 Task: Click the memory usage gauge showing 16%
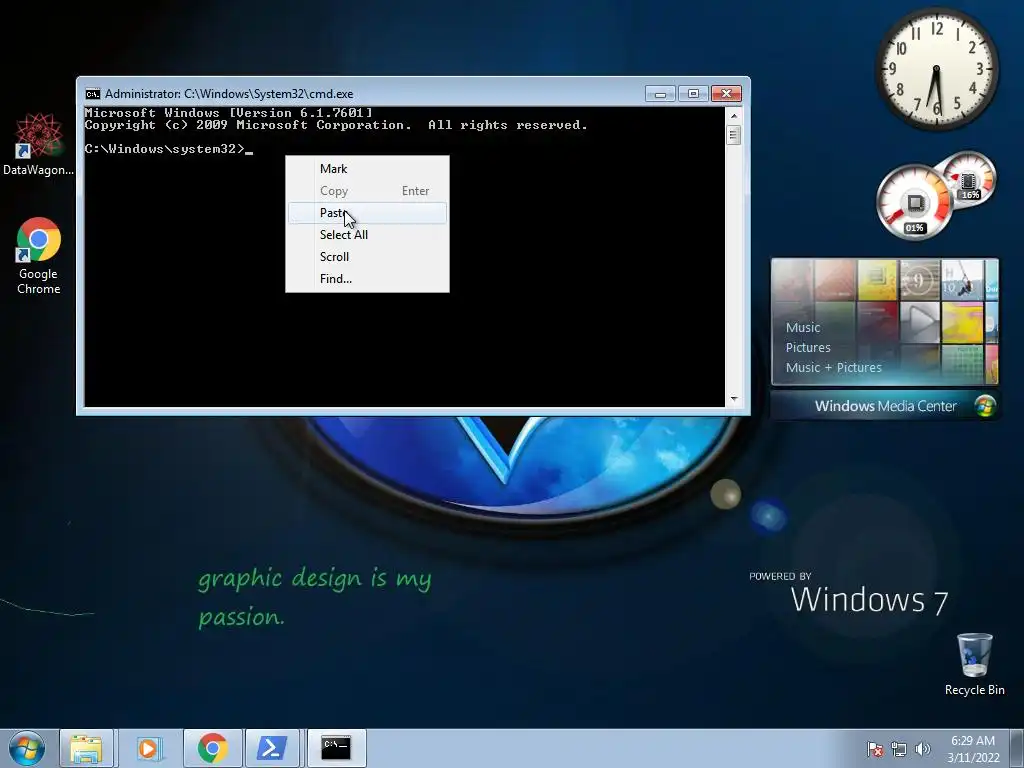968,178
